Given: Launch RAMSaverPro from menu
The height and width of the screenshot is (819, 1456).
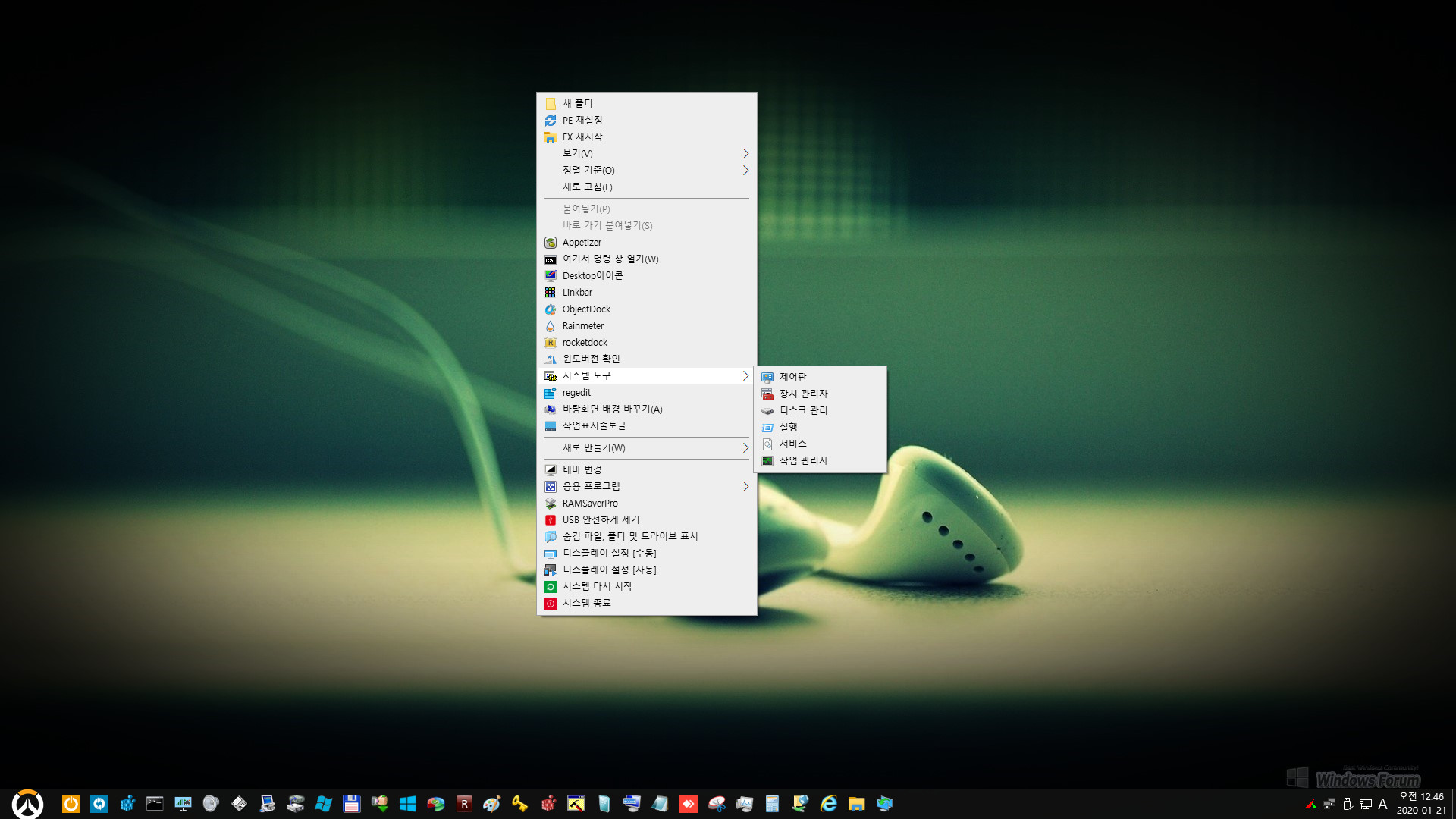Looking at the screenshot, I should pyautogui.click(x=646, y=504).
